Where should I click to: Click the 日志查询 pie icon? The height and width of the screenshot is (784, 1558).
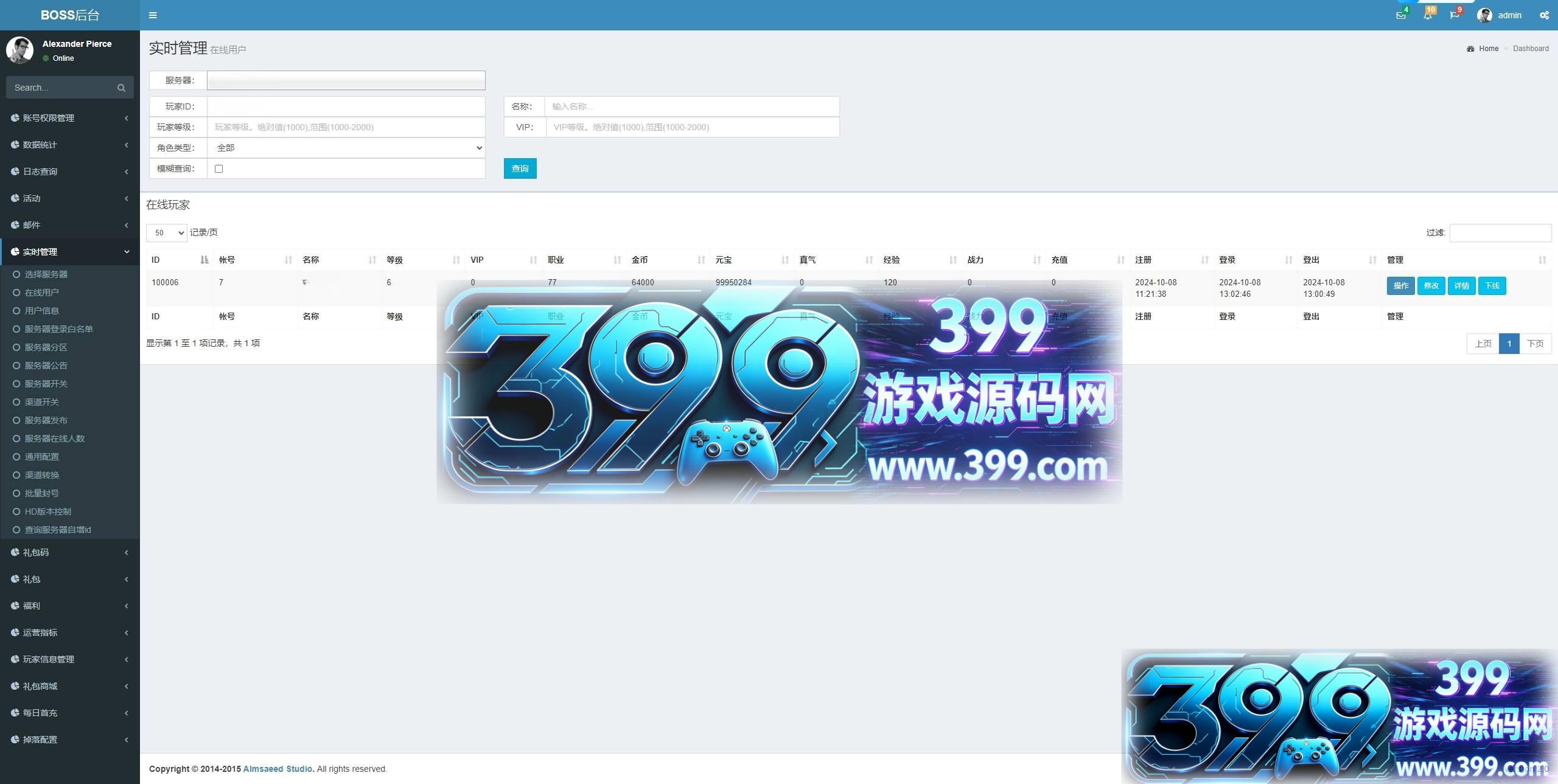pyautogui.click(x=15, y=172)
